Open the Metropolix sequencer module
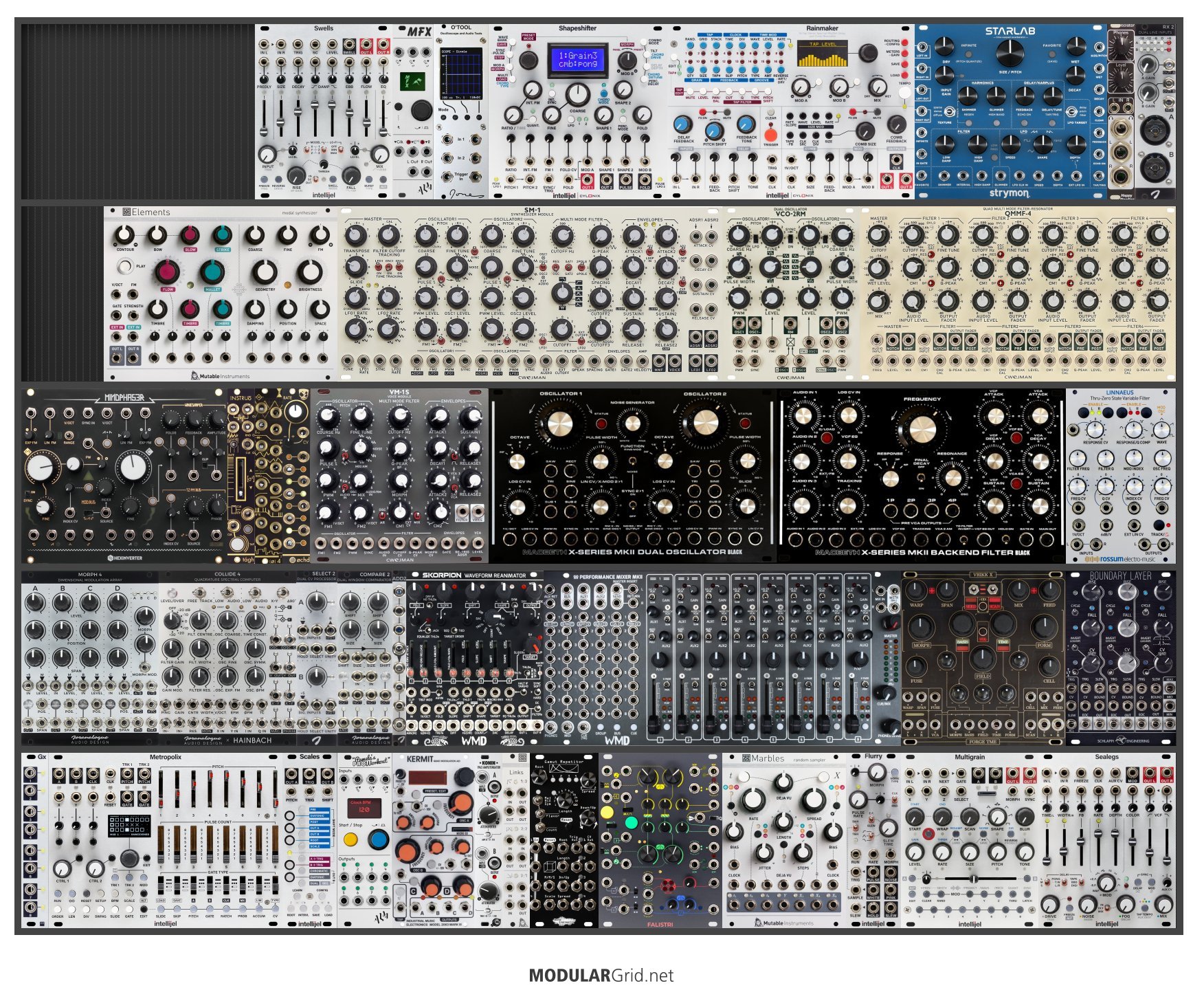The image size is (1204, 990). pos(166,840)
